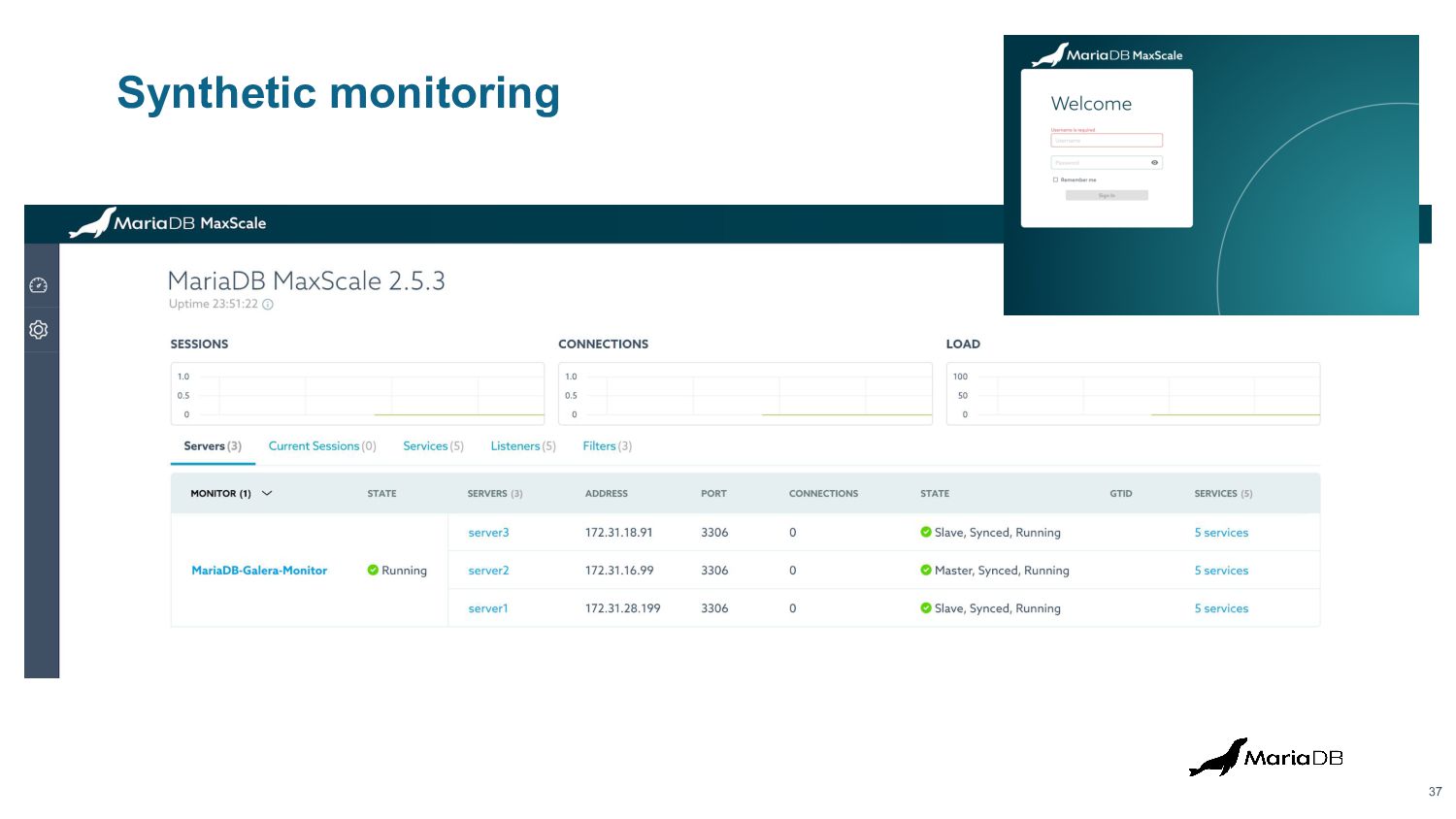Expand the MONITOR (1) chevron
This screenshot has height=819, width=1456.
coord(267,493)
